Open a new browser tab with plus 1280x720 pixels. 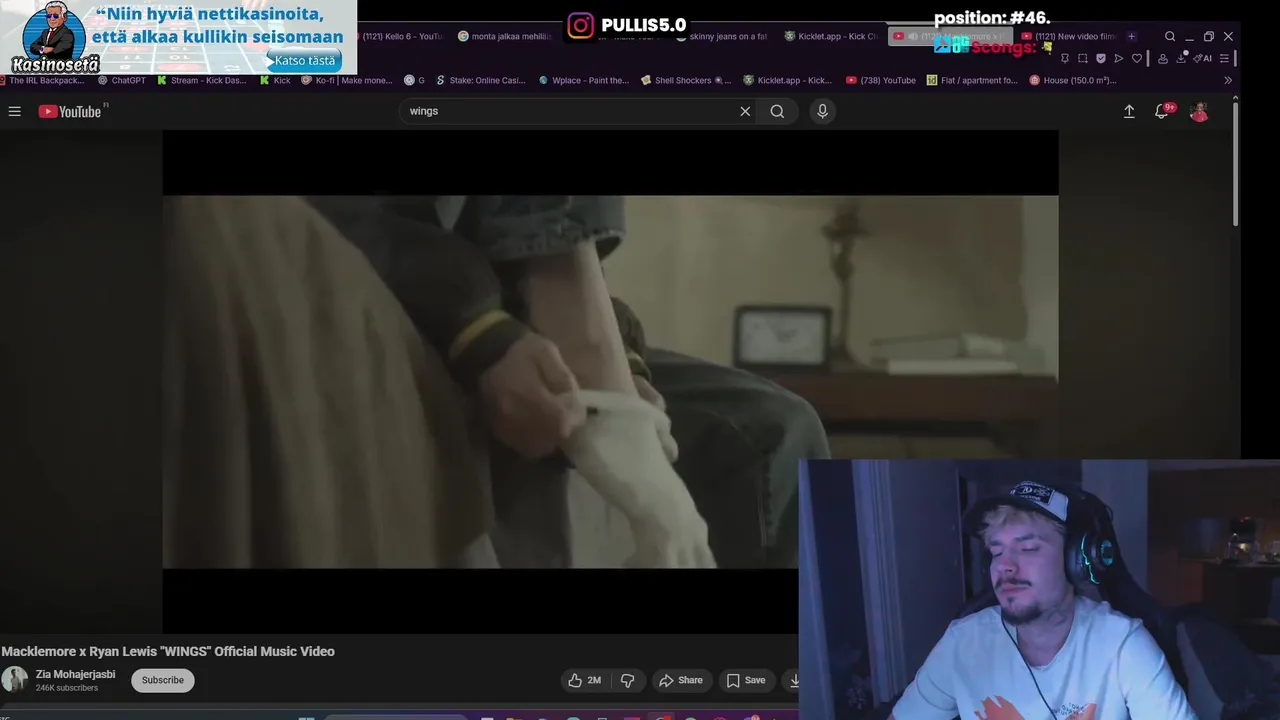[x=1131, y=36]
